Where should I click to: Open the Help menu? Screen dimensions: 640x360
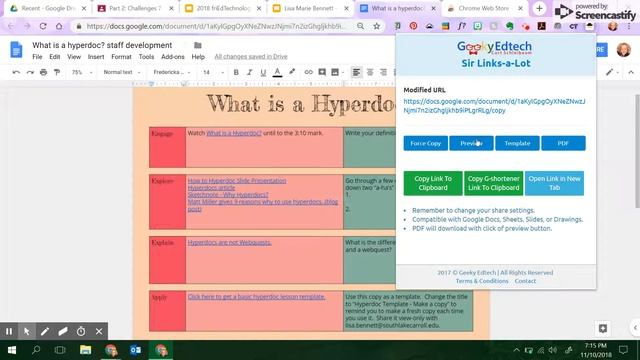click(x=198, y=57)
